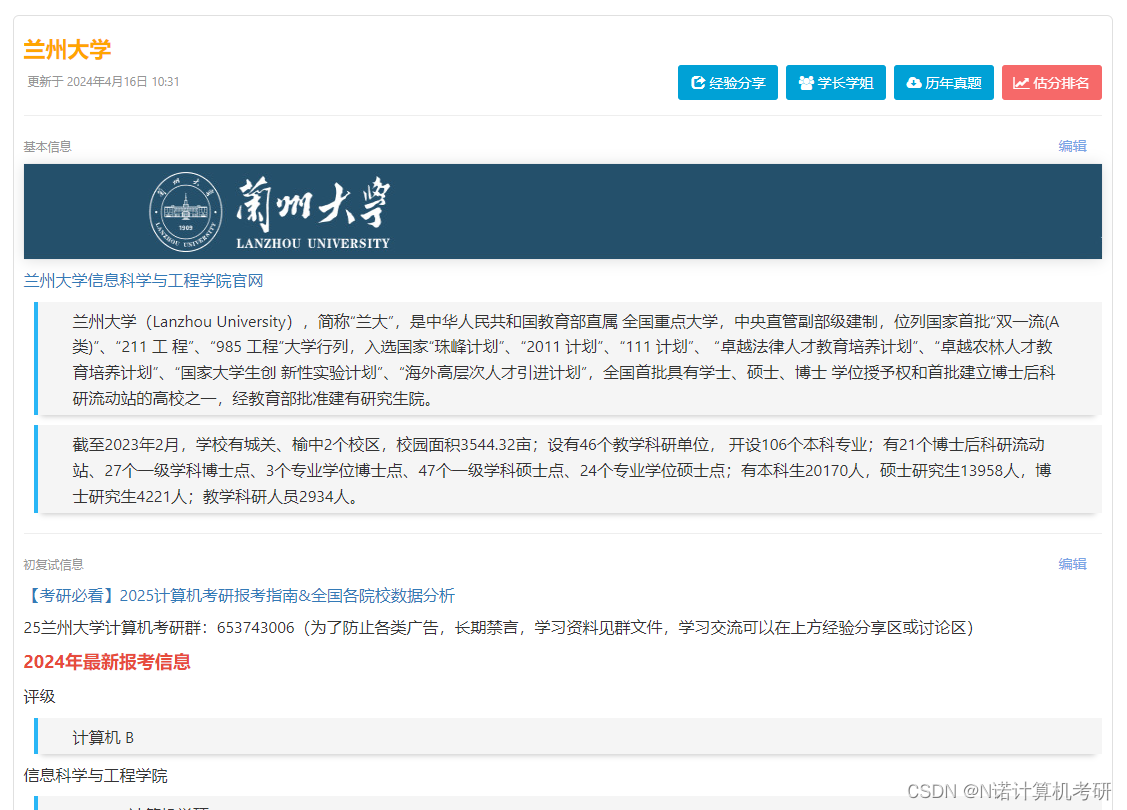
Task: Click the 初复试信息 section label
Action: point(53,565)
